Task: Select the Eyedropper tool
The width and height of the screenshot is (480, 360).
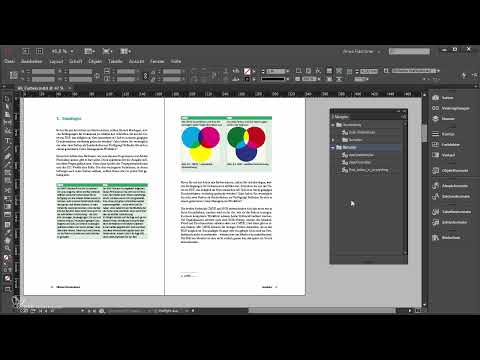Action: pyautogui.click(x=7, y=232)
